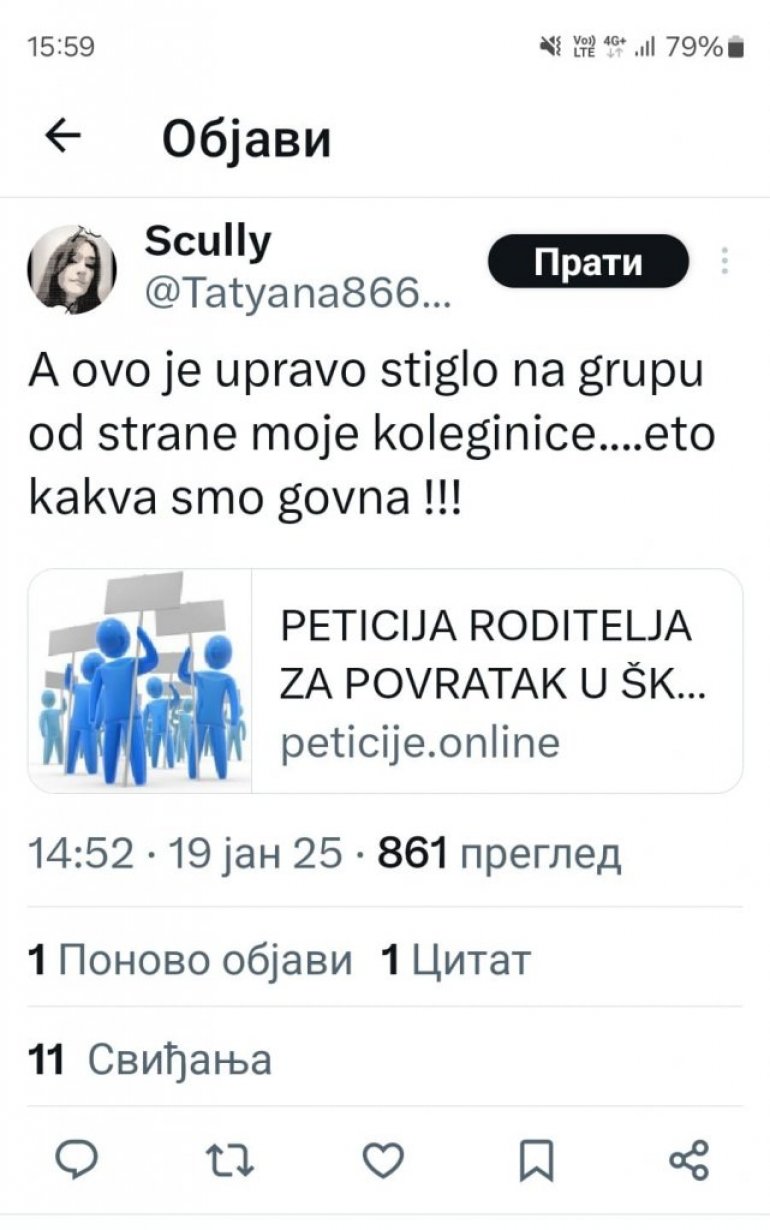Follow Scully with Прати button

click(588, 262)
